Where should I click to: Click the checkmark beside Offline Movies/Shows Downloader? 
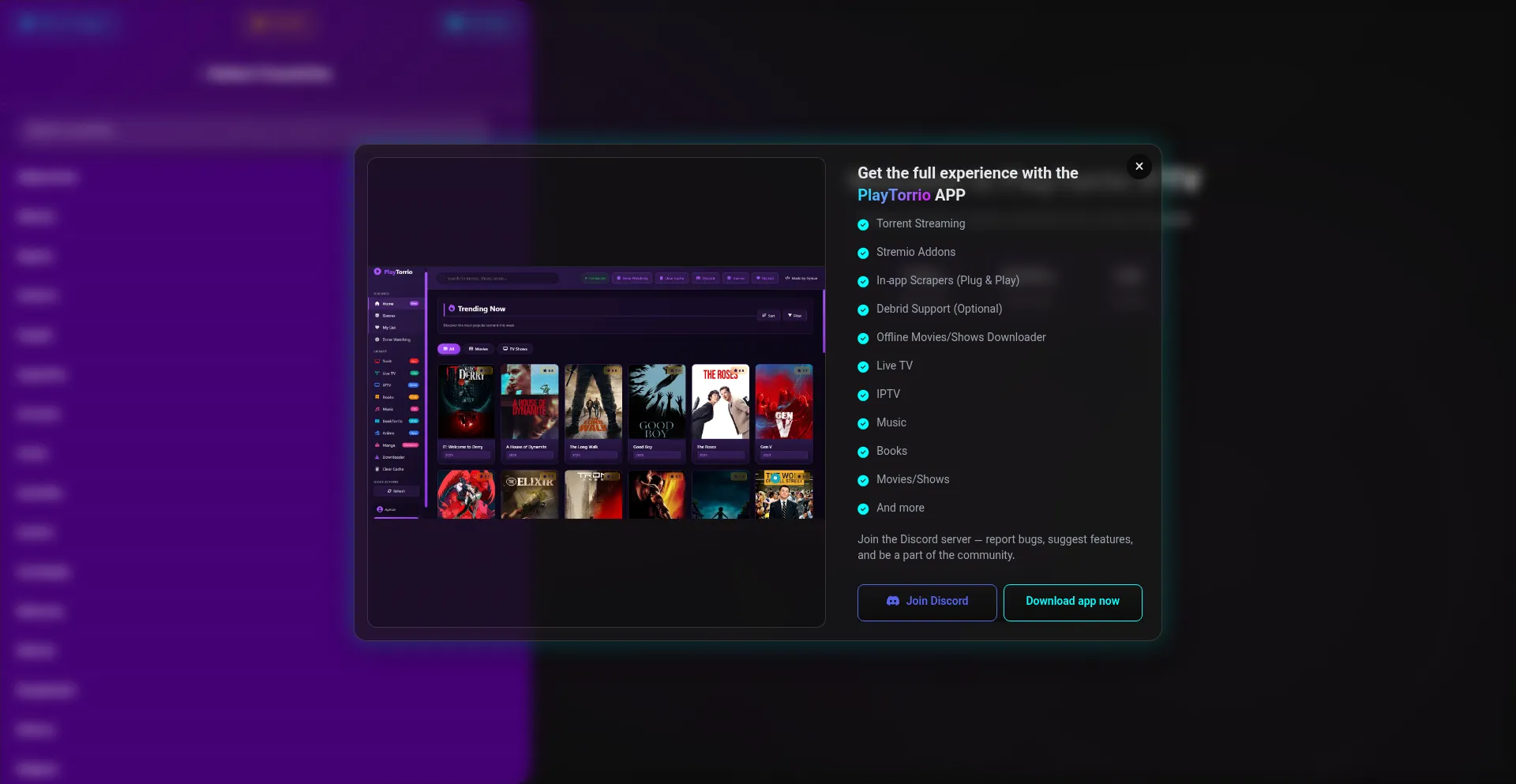pos(863,339)
